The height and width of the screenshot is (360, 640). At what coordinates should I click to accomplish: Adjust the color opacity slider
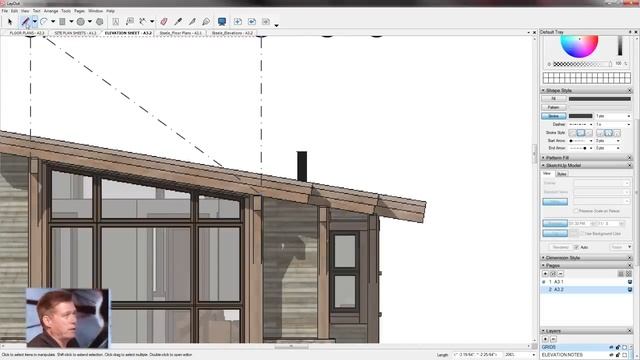tap(582, 64)
